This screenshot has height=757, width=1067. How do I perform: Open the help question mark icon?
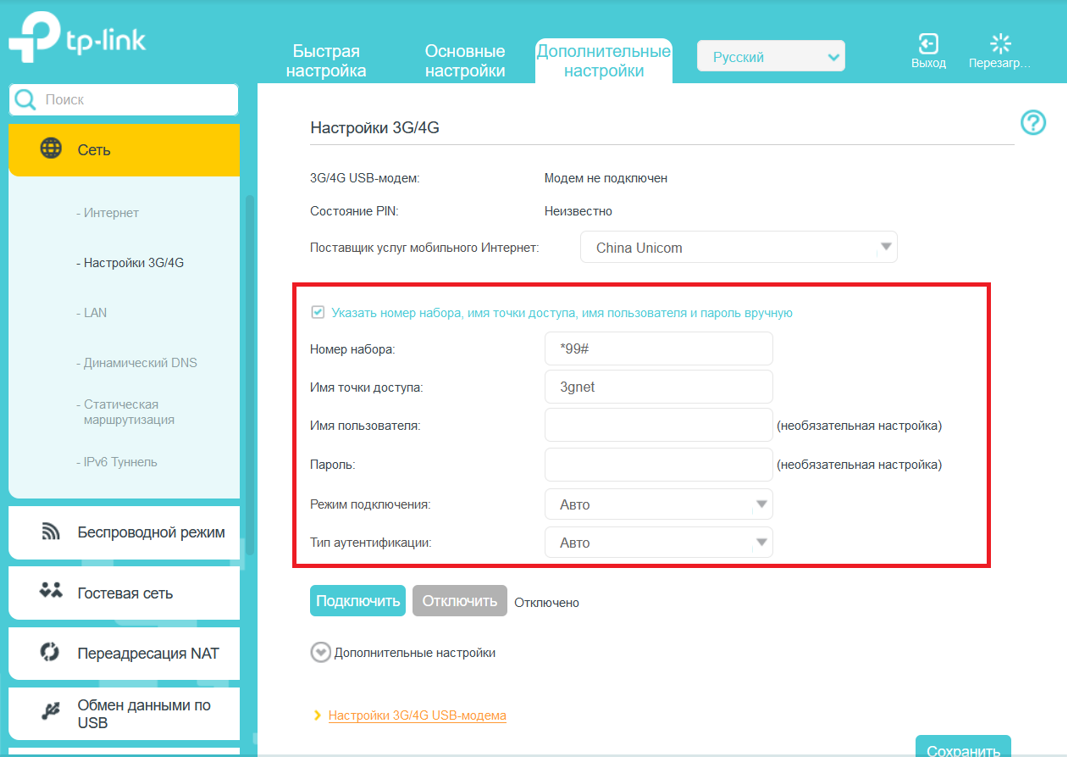tap(1033, 123)
